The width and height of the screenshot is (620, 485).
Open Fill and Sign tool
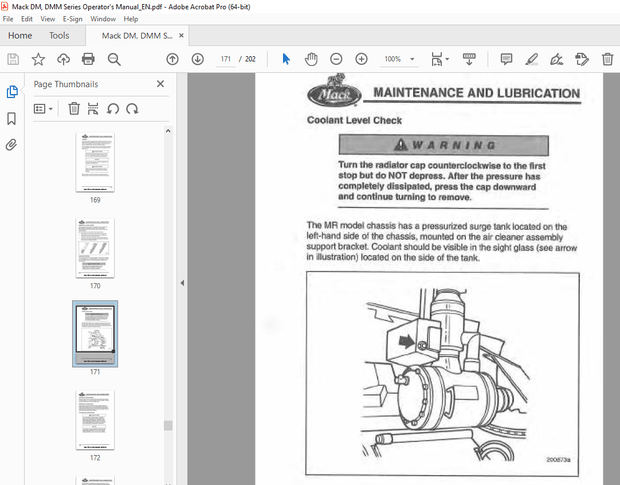[x=556, y=59]
